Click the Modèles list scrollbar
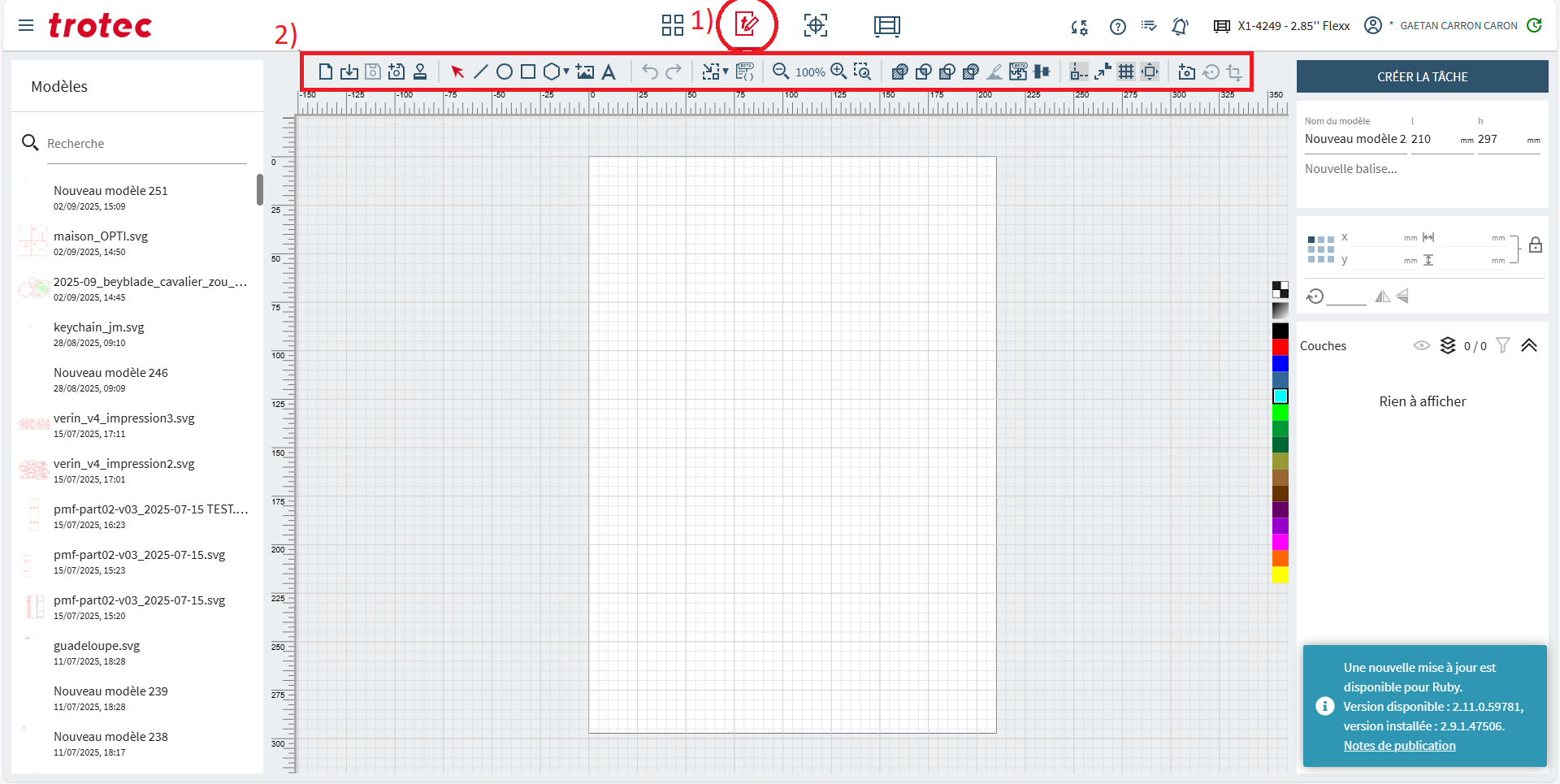Image resolution: width=1560 pixels, height=784 pixels. (260, 189)
